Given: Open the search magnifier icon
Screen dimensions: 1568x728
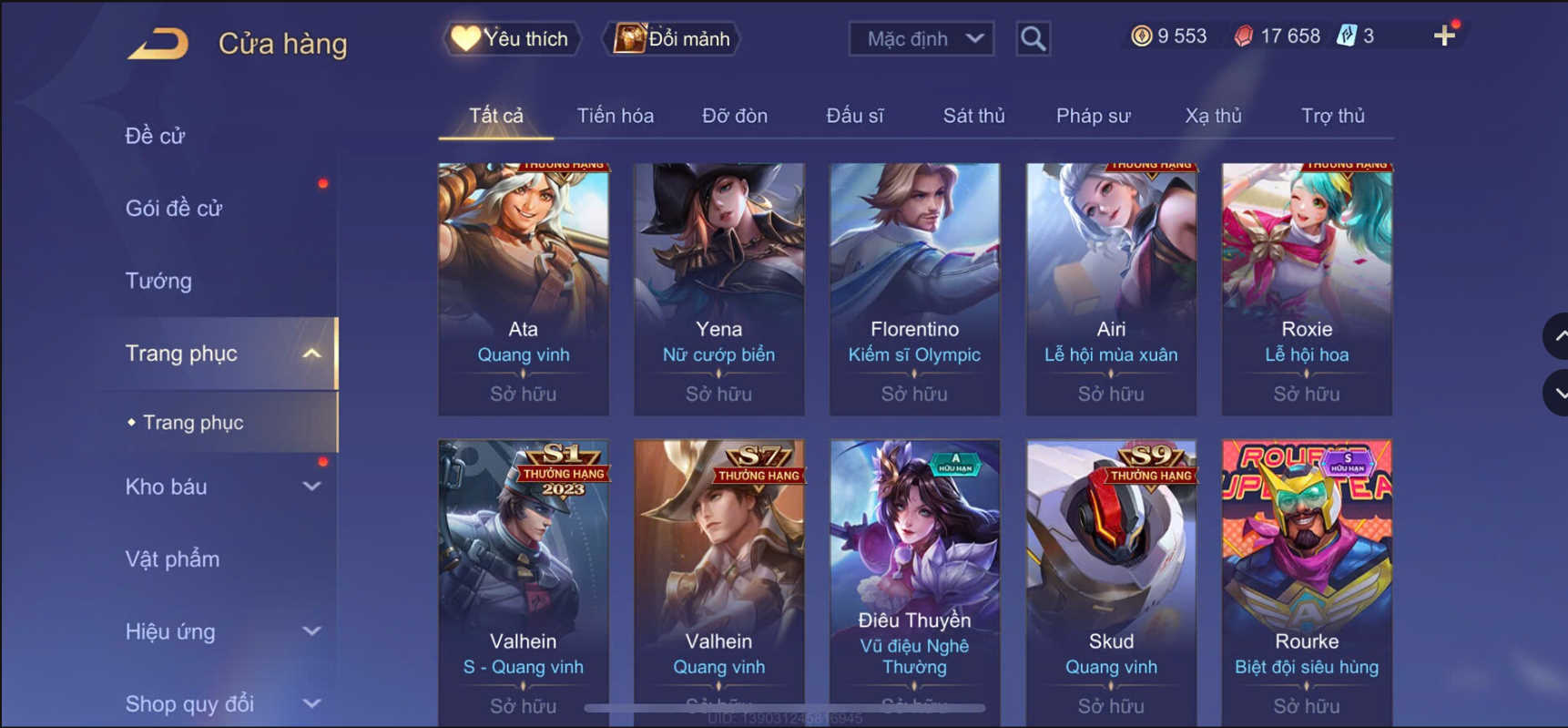Looking at the screenshot, I should [x=1033, y=38].
